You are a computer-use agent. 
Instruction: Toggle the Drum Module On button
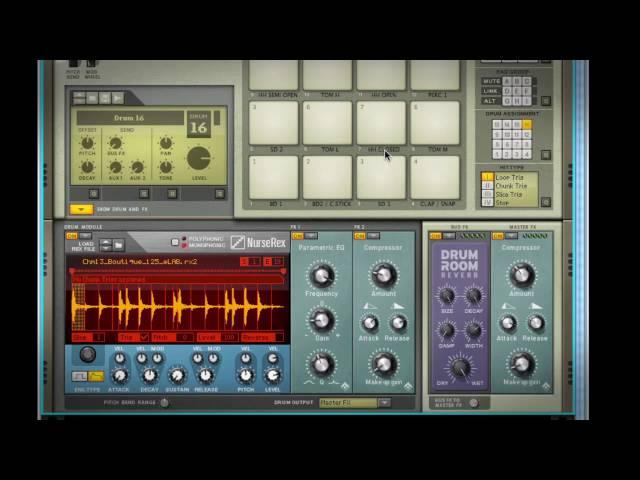tap(71, 235)
